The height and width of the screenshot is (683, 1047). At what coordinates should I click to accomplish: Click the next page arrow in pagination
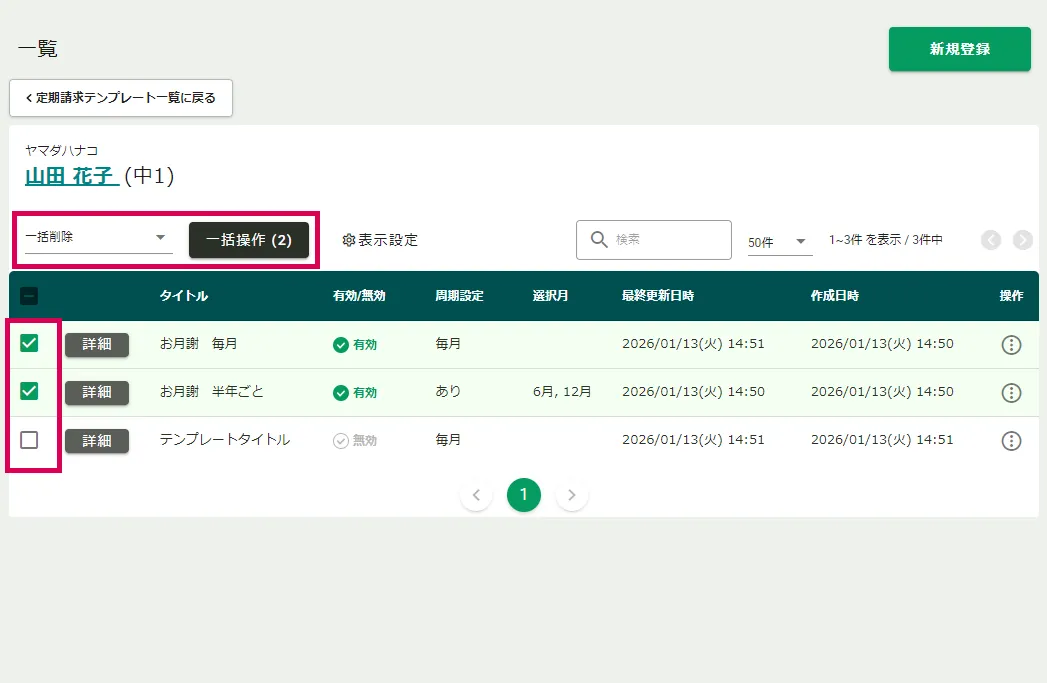pos(572,495)
